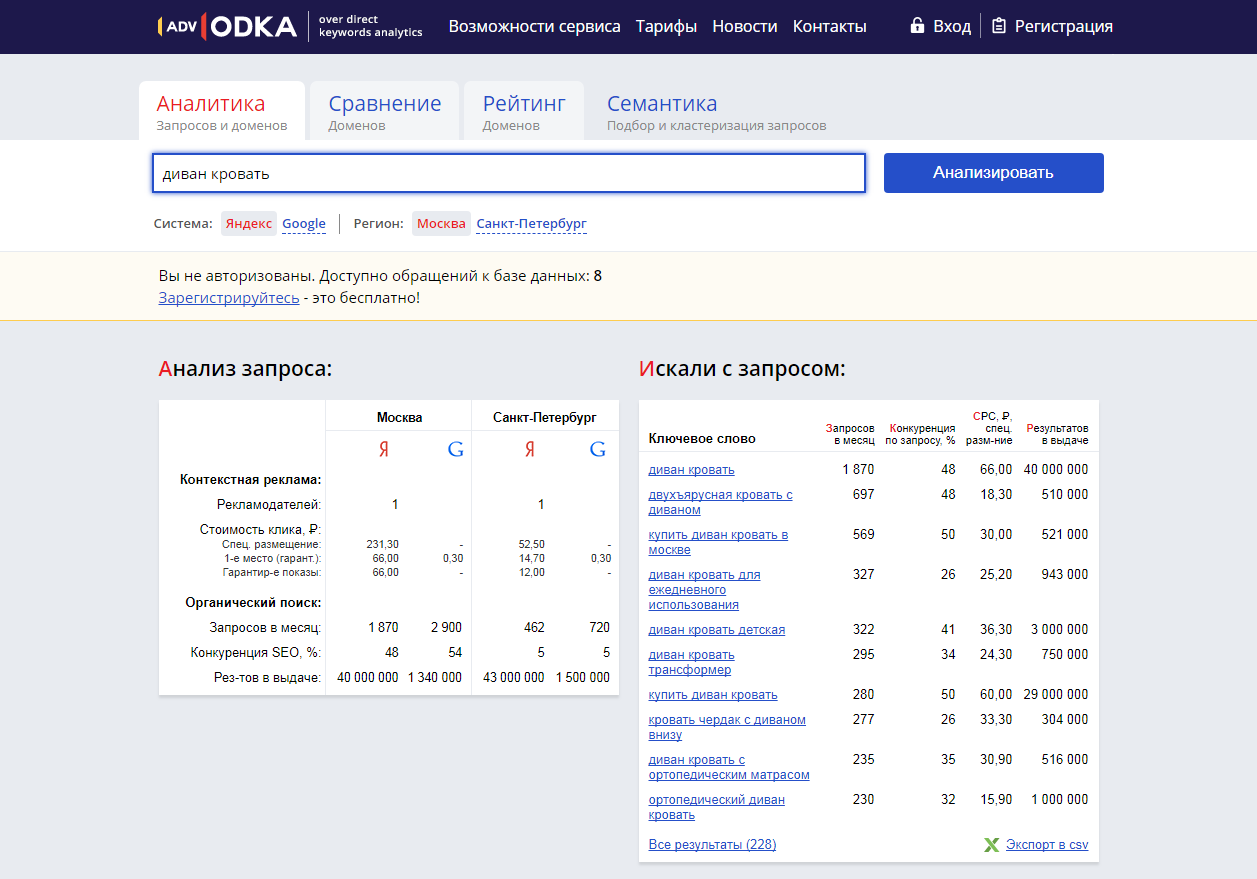Select the Санкт-Петербург region
Viewport: 1257px width, 879px height.
coord(531,223)
